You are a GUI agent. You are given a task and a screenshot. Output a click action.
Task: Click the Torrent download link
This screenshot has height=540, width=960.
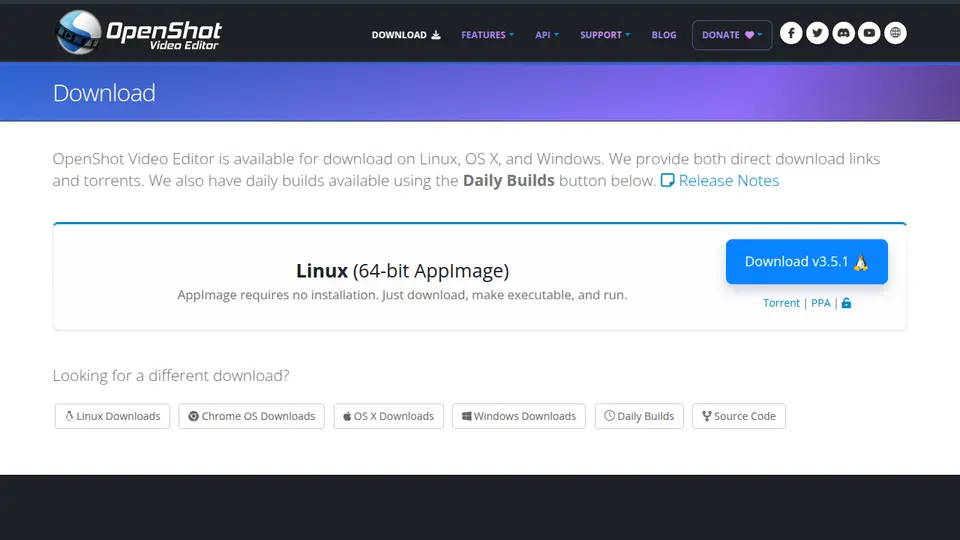click(781, 303)
